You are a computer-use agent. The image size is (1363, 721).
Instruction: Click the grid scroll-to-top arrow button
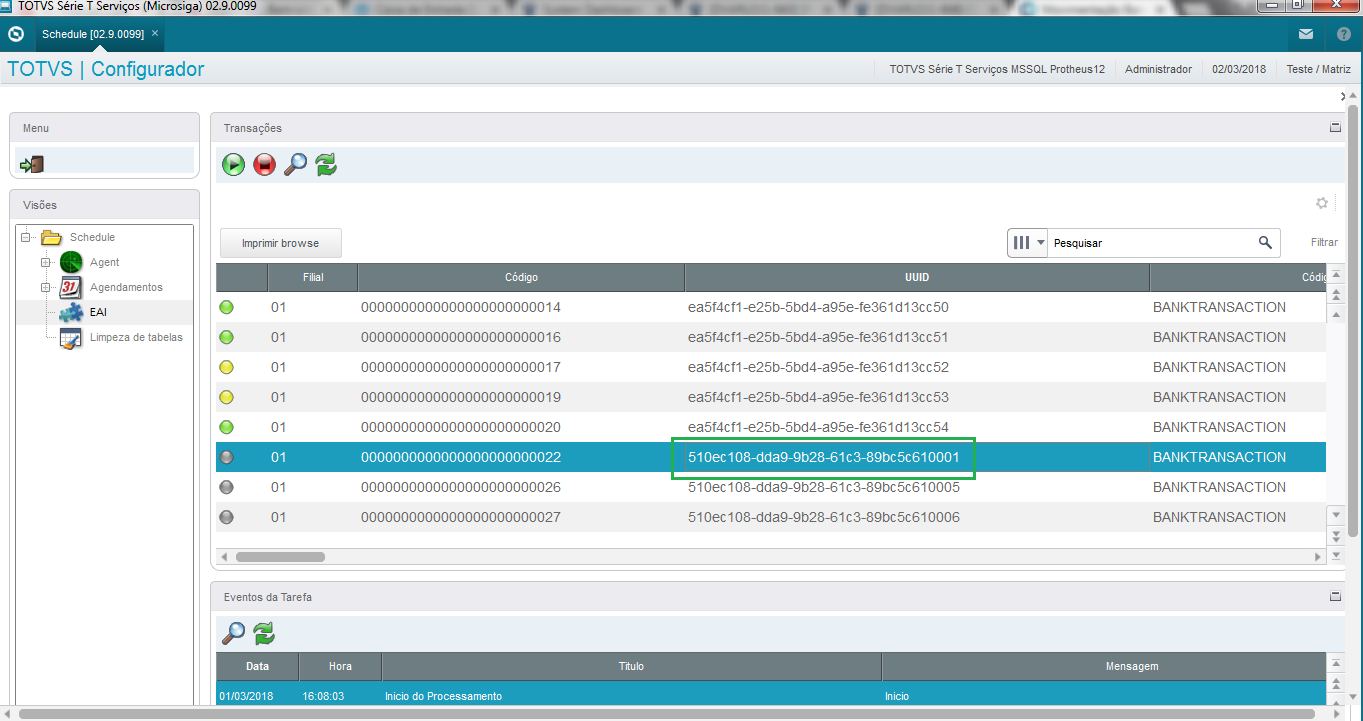[x=1334, y=275]
